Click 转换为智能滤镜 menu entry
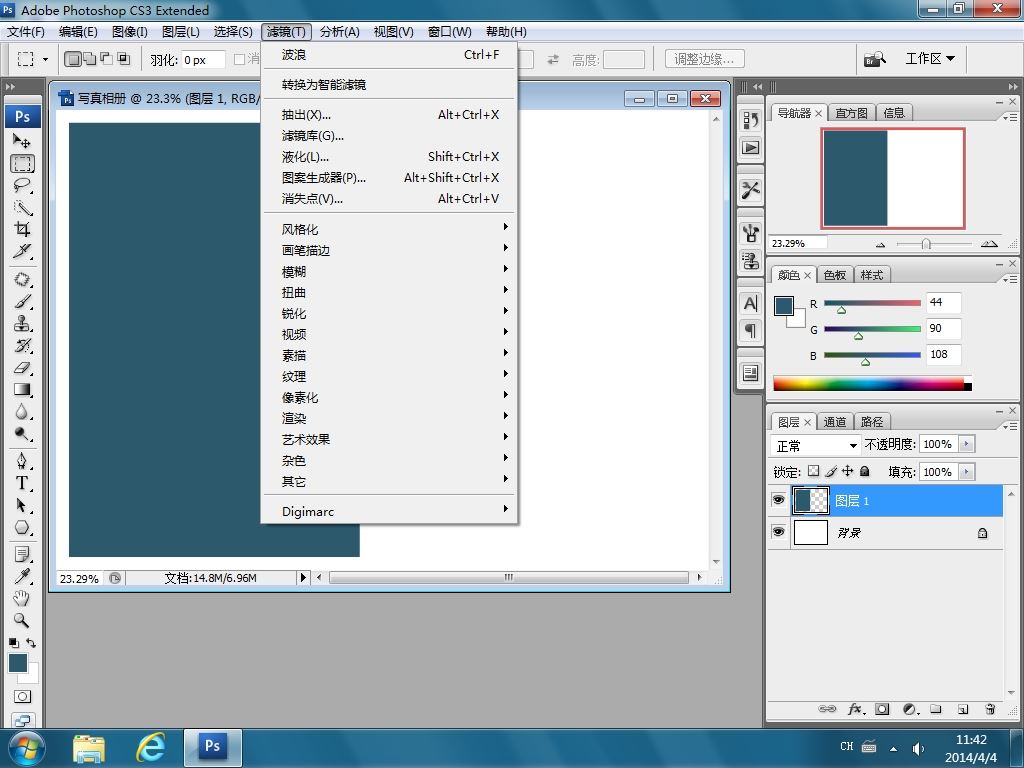Viewport: 1024px width, 768px height. coord(389,84)
